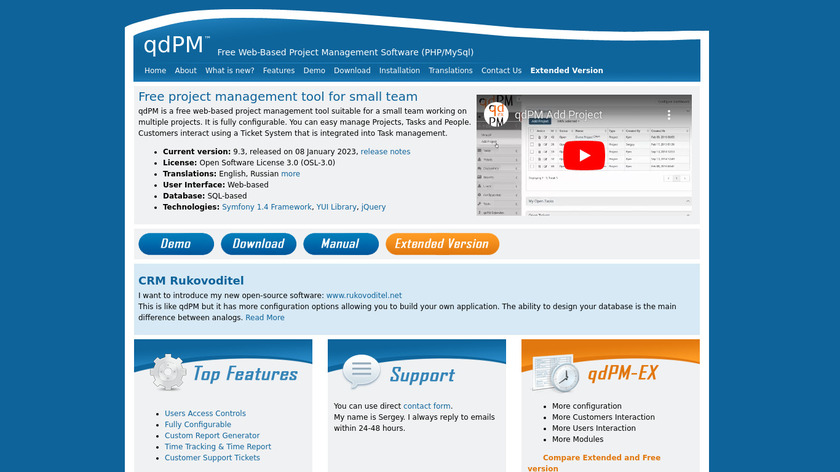Screen dimensions: 840x472
Task: Open Time Tracking & Time Report link
Action: [218, 447]
